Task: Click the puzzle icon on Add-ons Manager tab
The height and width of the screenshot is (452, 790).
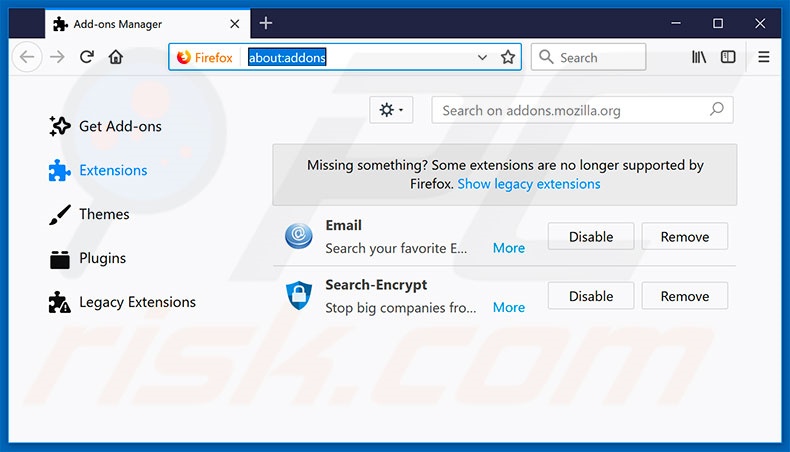Action: [x=60, y=24]
